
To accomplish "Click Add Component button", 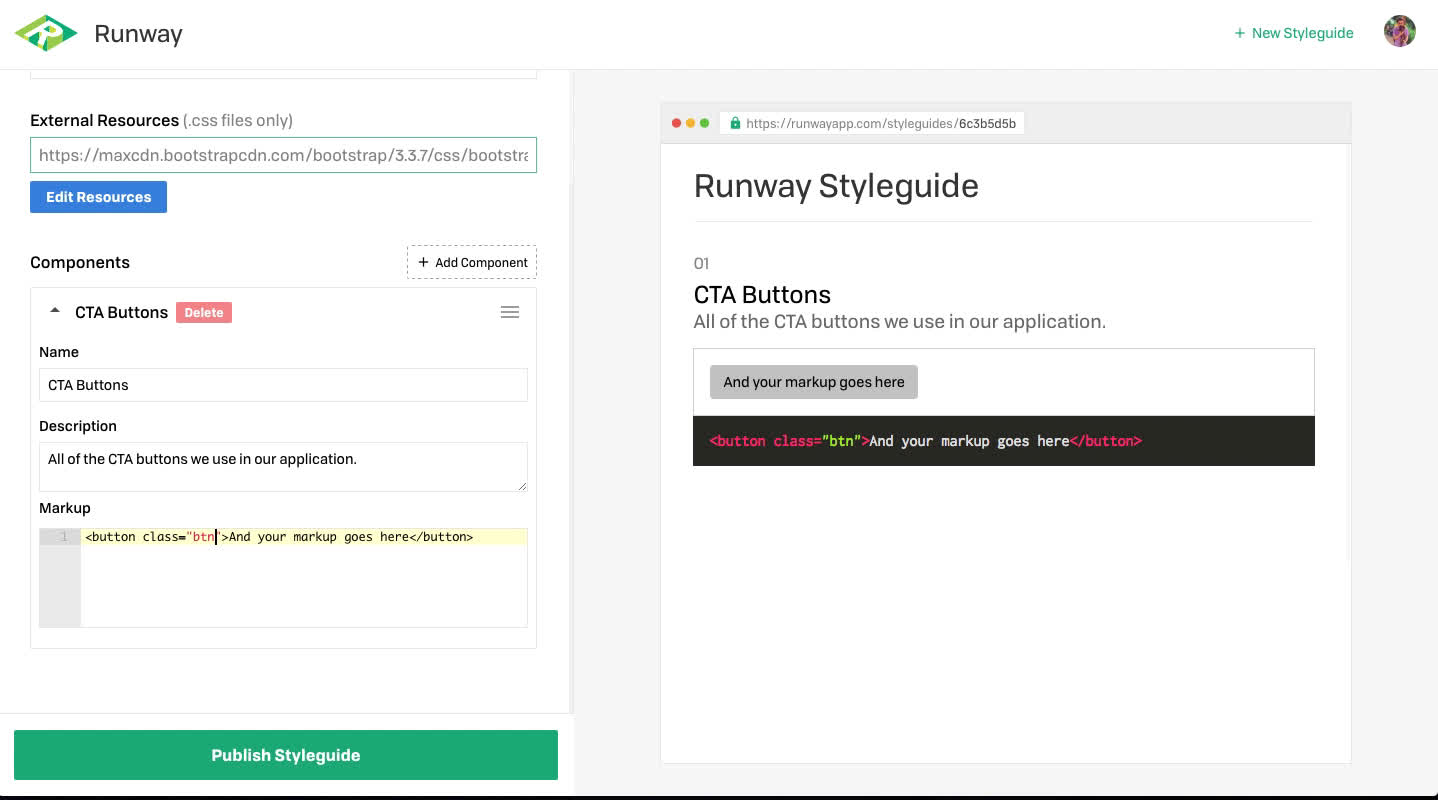I will (x=472, y=262).
